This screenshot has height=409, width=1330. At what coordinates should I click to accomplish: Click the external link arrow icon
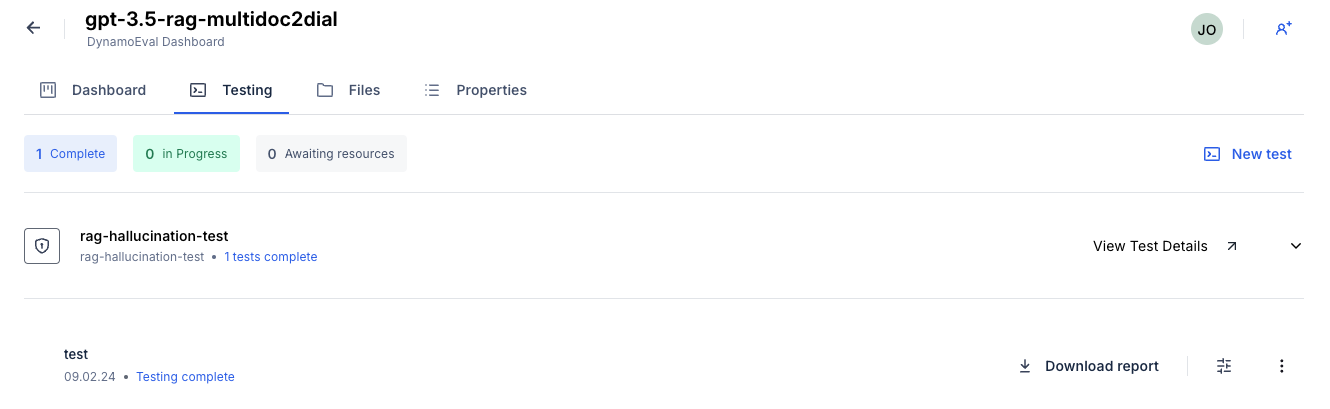click(x=1231, y=246)
